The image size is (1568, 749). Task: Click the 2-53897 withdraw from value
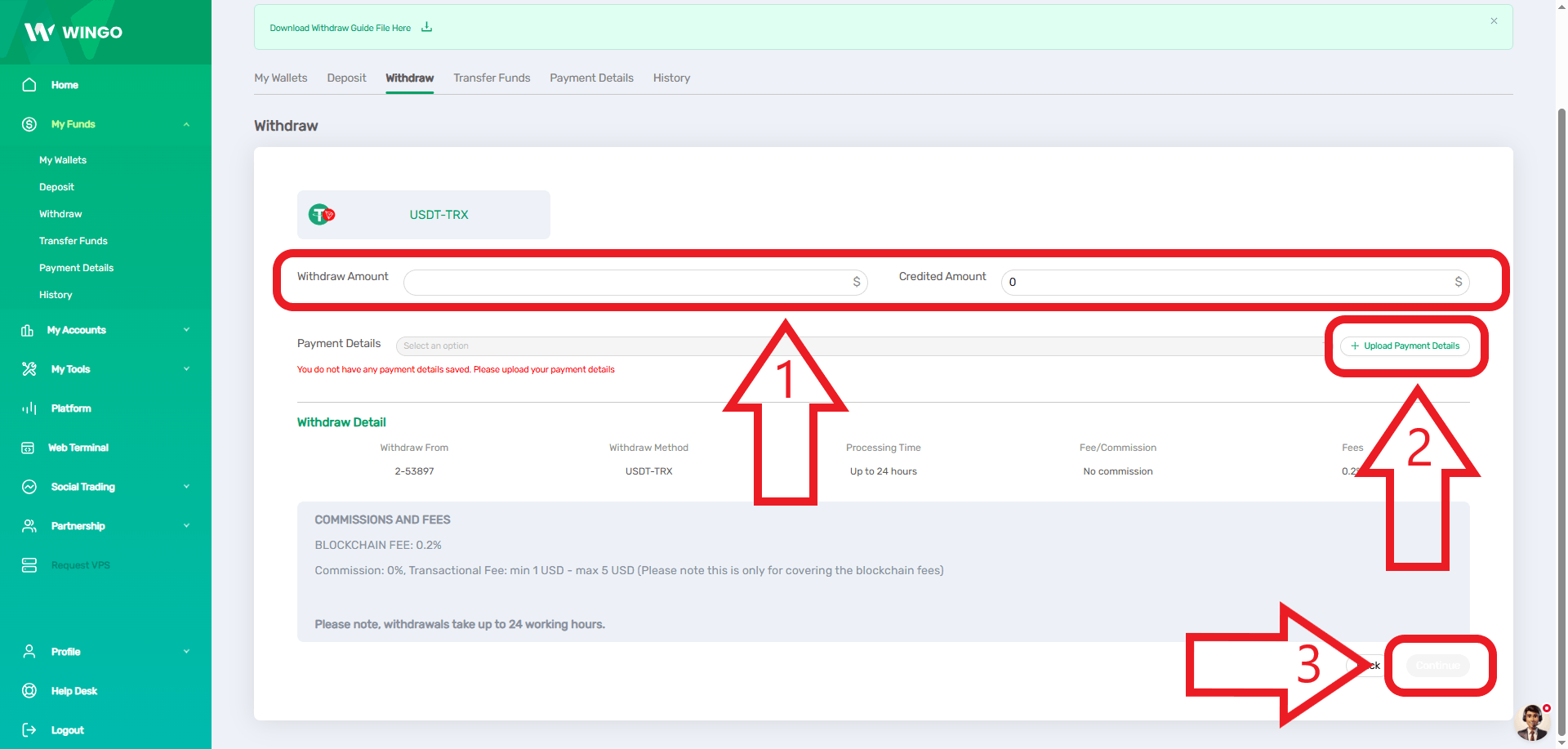414,471
